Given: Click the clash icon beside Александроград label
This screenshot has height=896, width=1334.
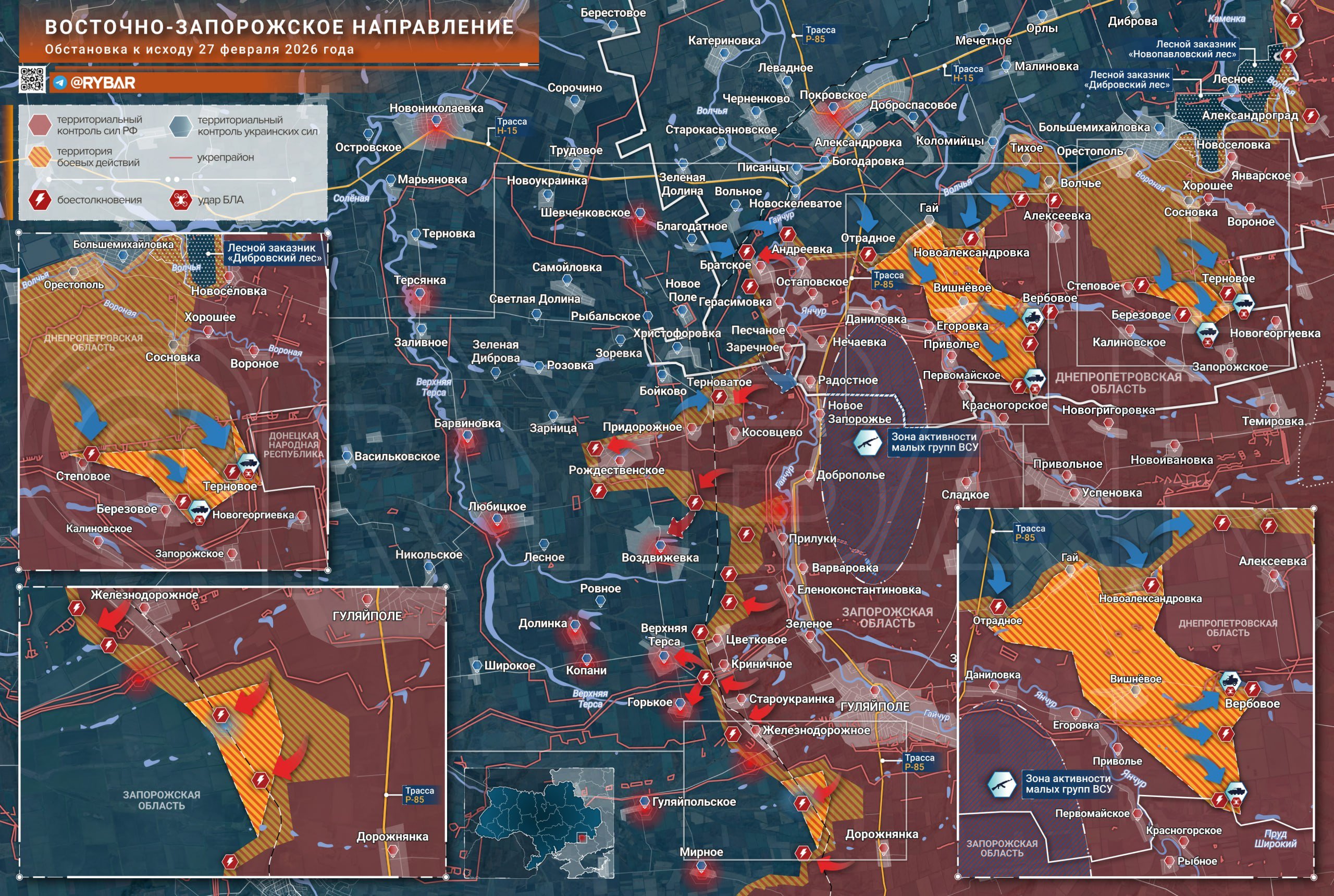Looking at the screenshot, I should click(x=1311, y=116).
